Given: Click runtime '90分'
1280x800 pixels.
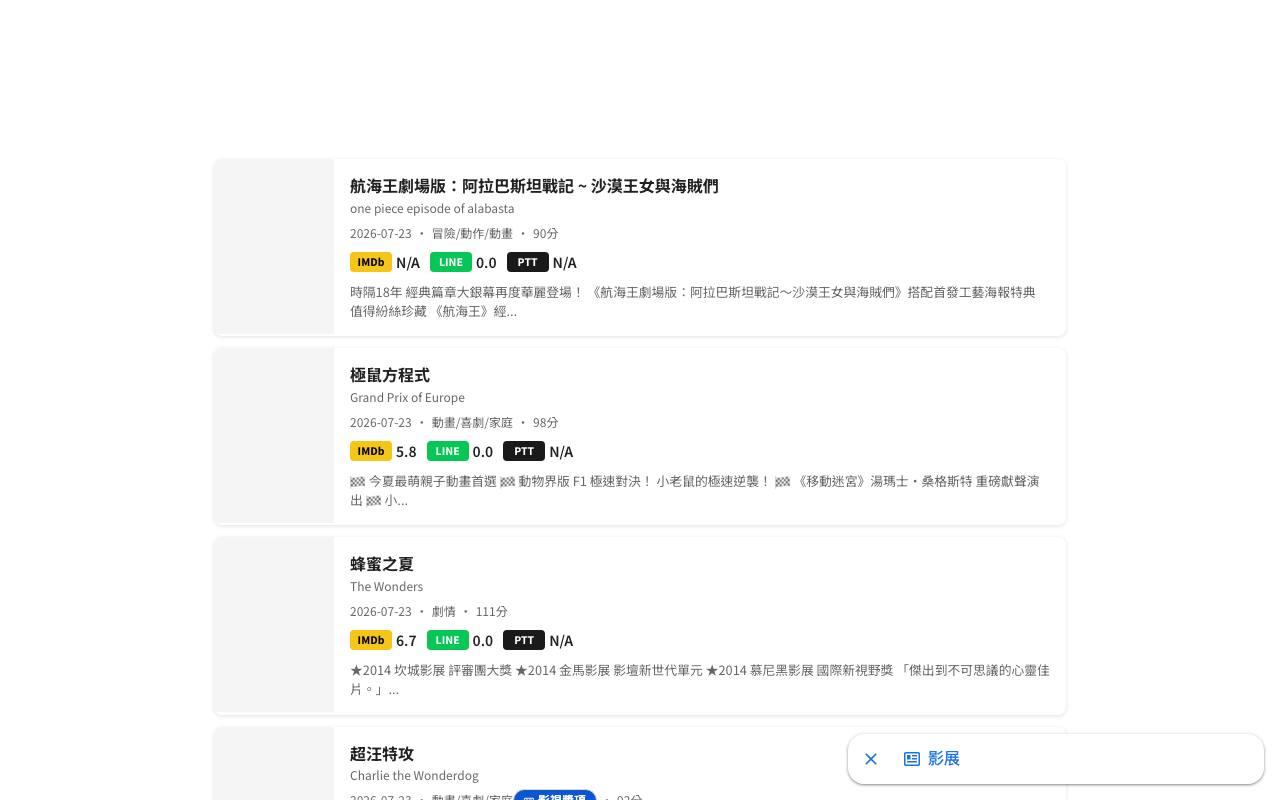Looking at the screenshot, I should pos(546,234).
